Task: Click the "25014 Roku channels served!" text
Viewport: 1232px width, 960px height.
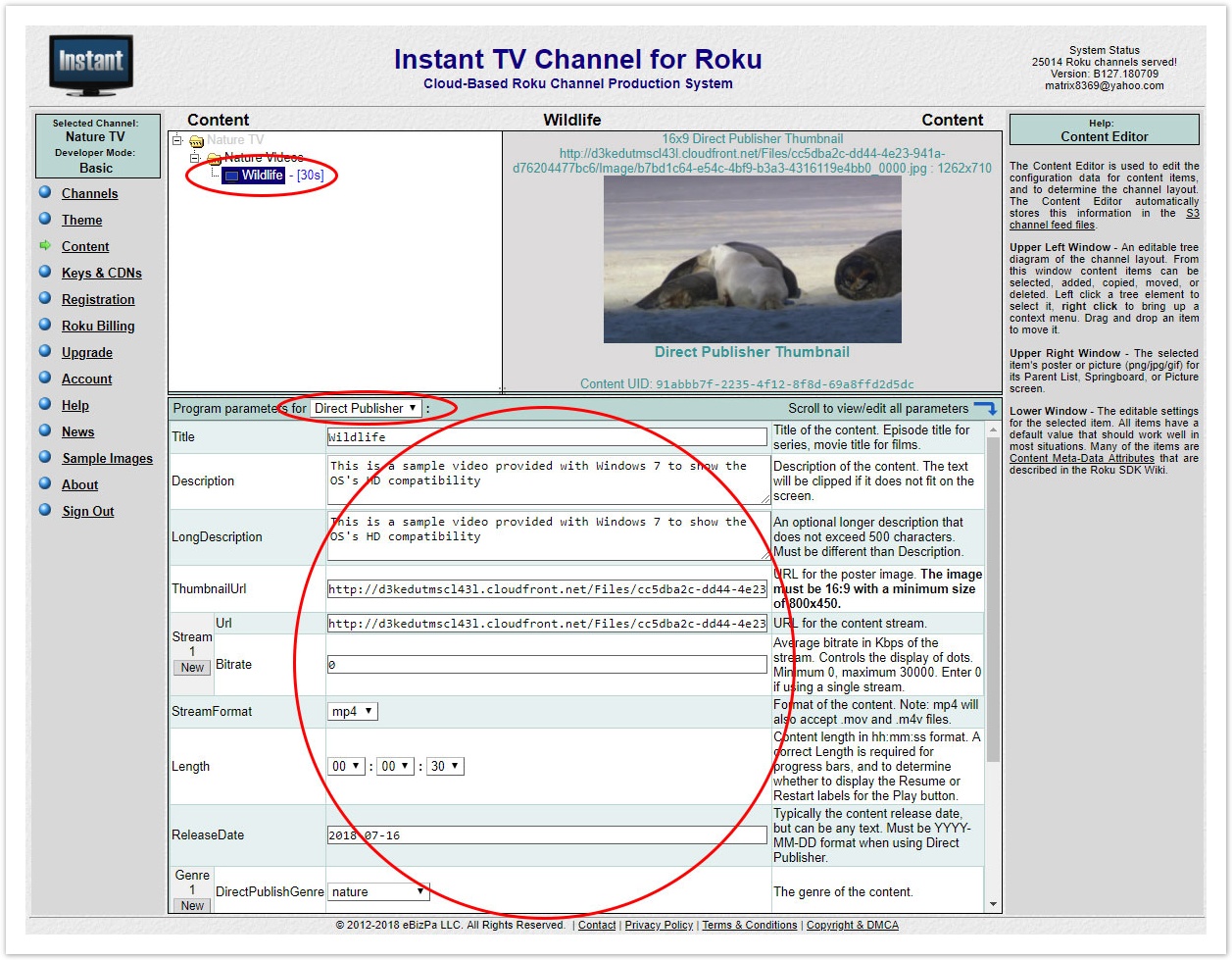Action: [1105, 62]
